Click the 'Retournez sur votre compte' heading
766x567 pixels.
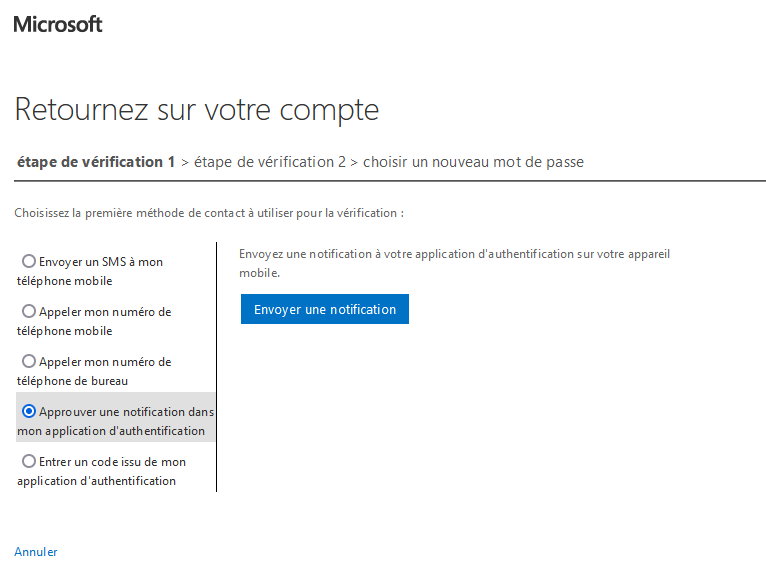coord(197,110)
